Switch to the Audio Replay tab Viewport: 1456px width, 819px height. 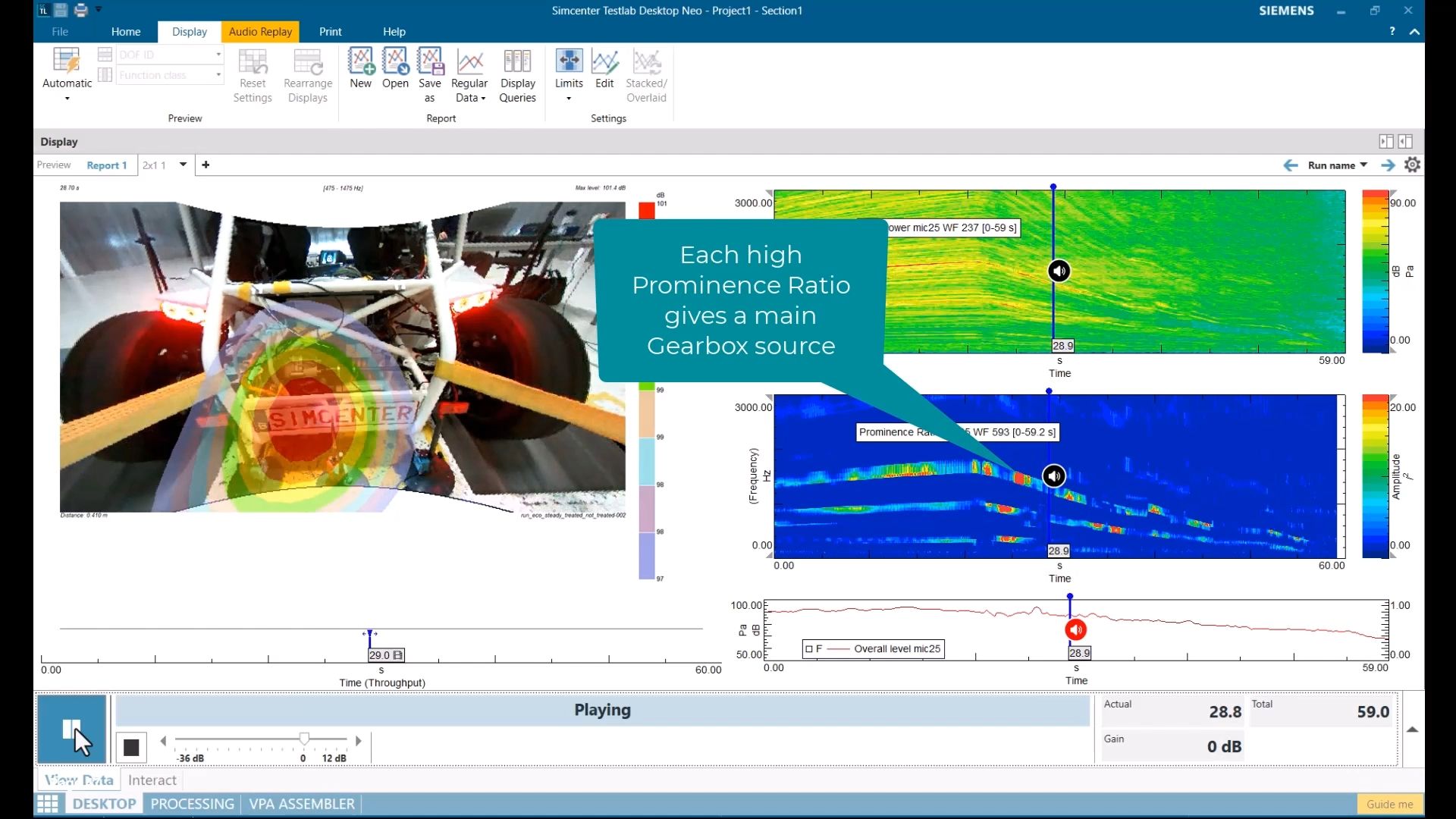pos(260,32)
